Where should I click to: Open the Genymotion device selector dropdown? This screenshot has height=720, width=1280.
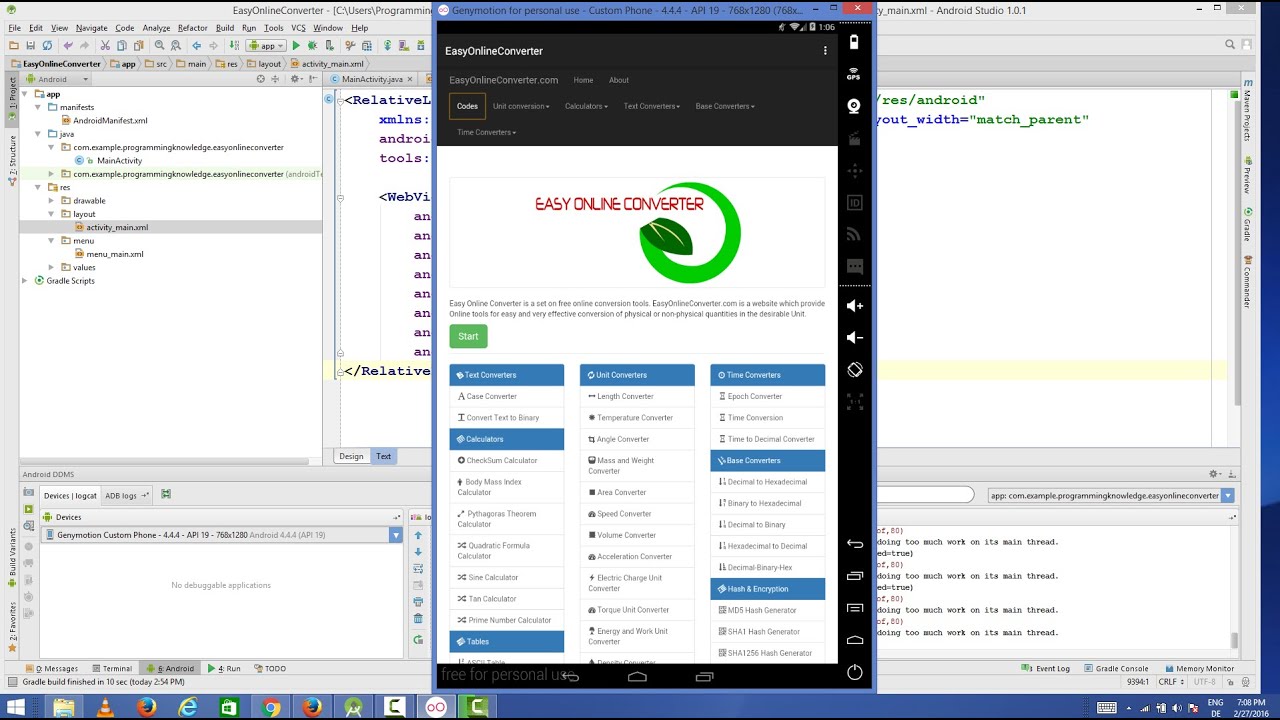click(x=396, y=535)
